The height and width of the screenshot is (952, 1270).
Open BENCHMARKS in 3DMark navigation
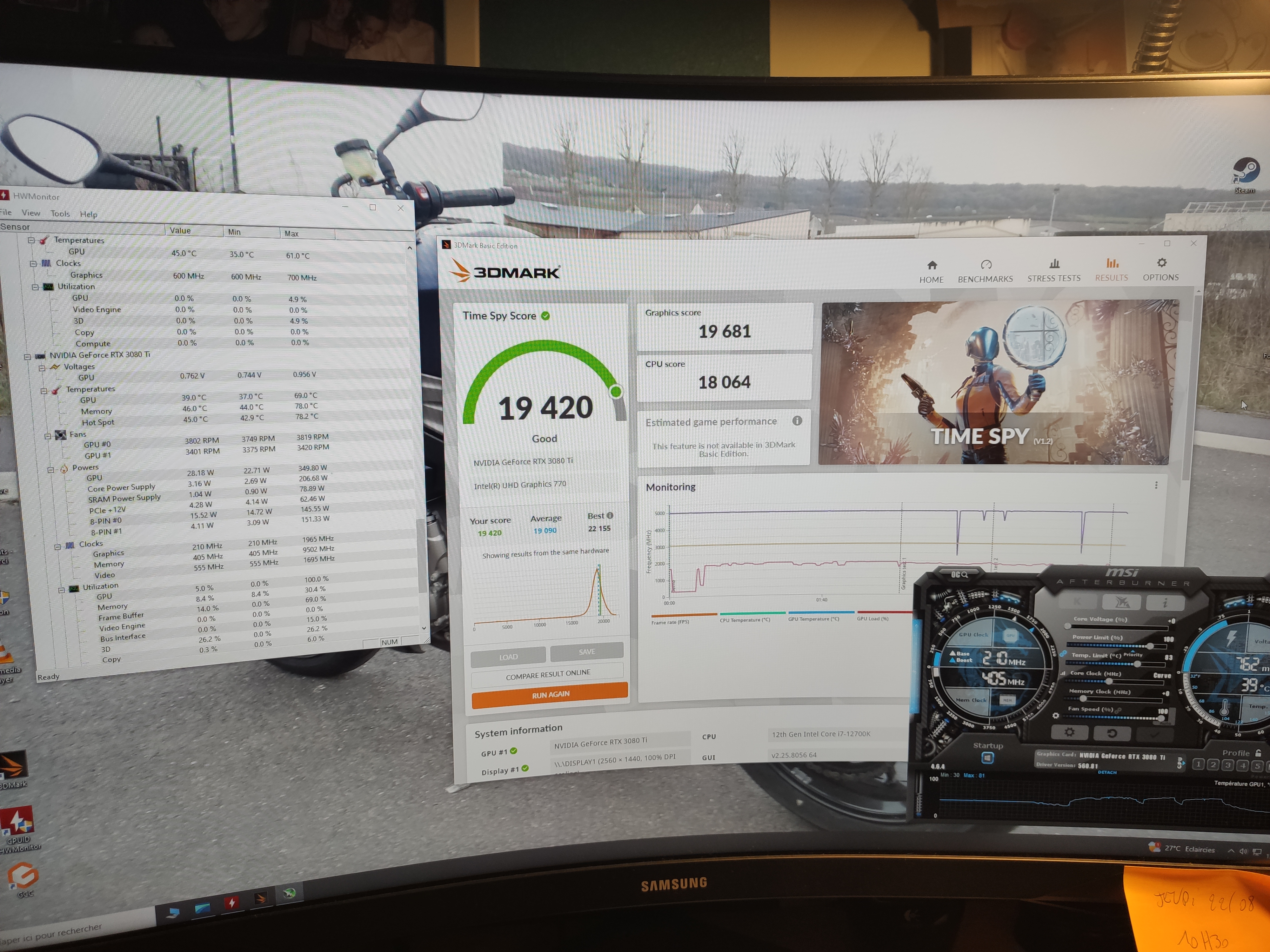985,271
